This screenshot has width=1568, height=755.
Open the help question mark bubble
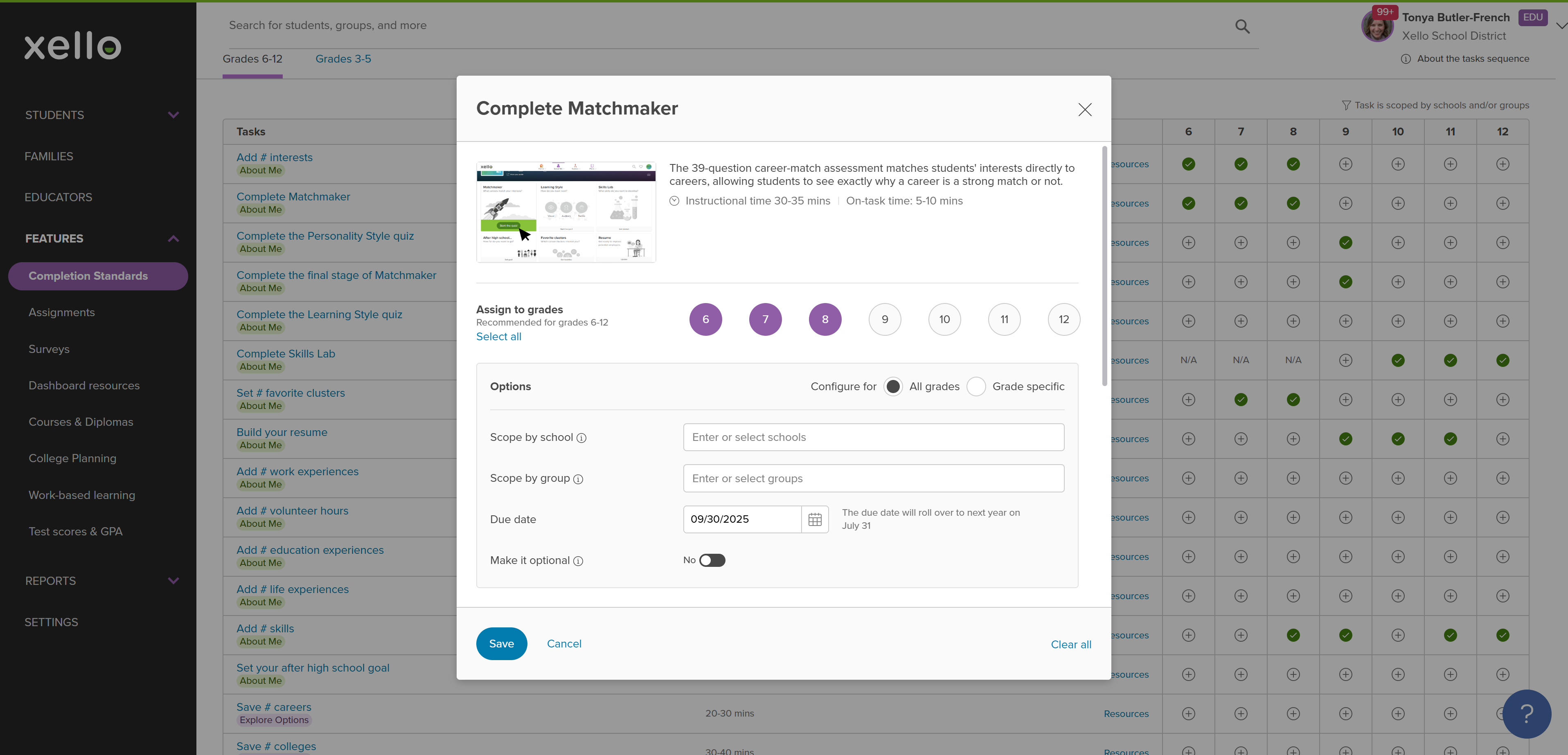(x=1527, y=714)
